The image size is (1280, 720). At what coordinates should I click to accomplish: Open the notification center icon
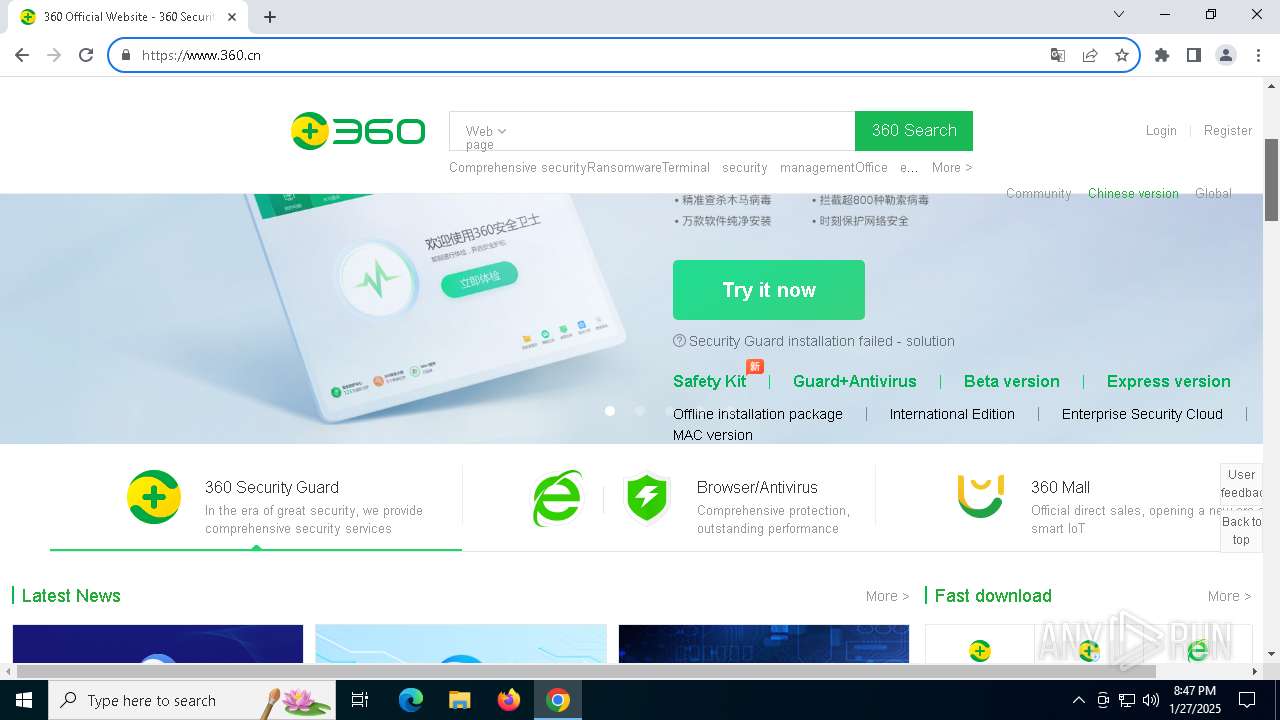(x=1247, y=700)
